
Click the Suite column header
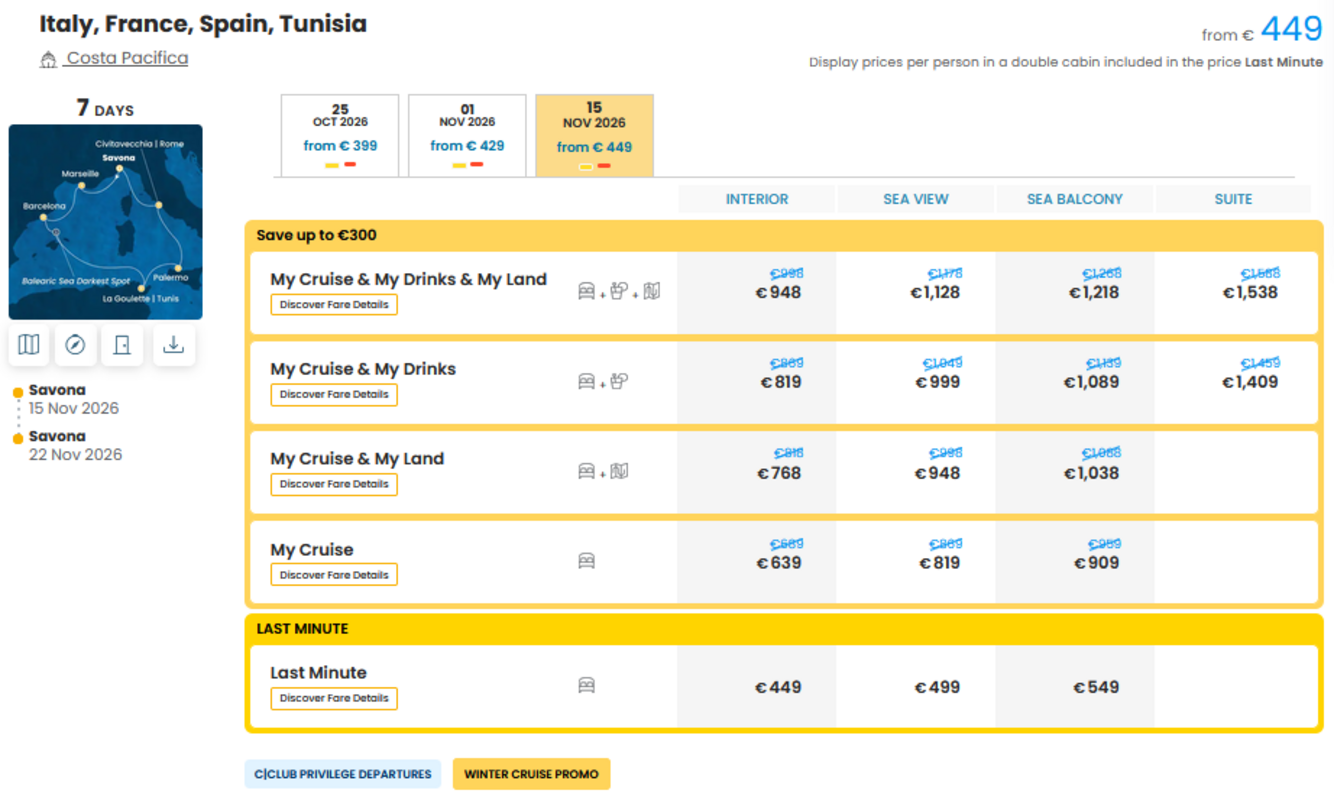1233,199
